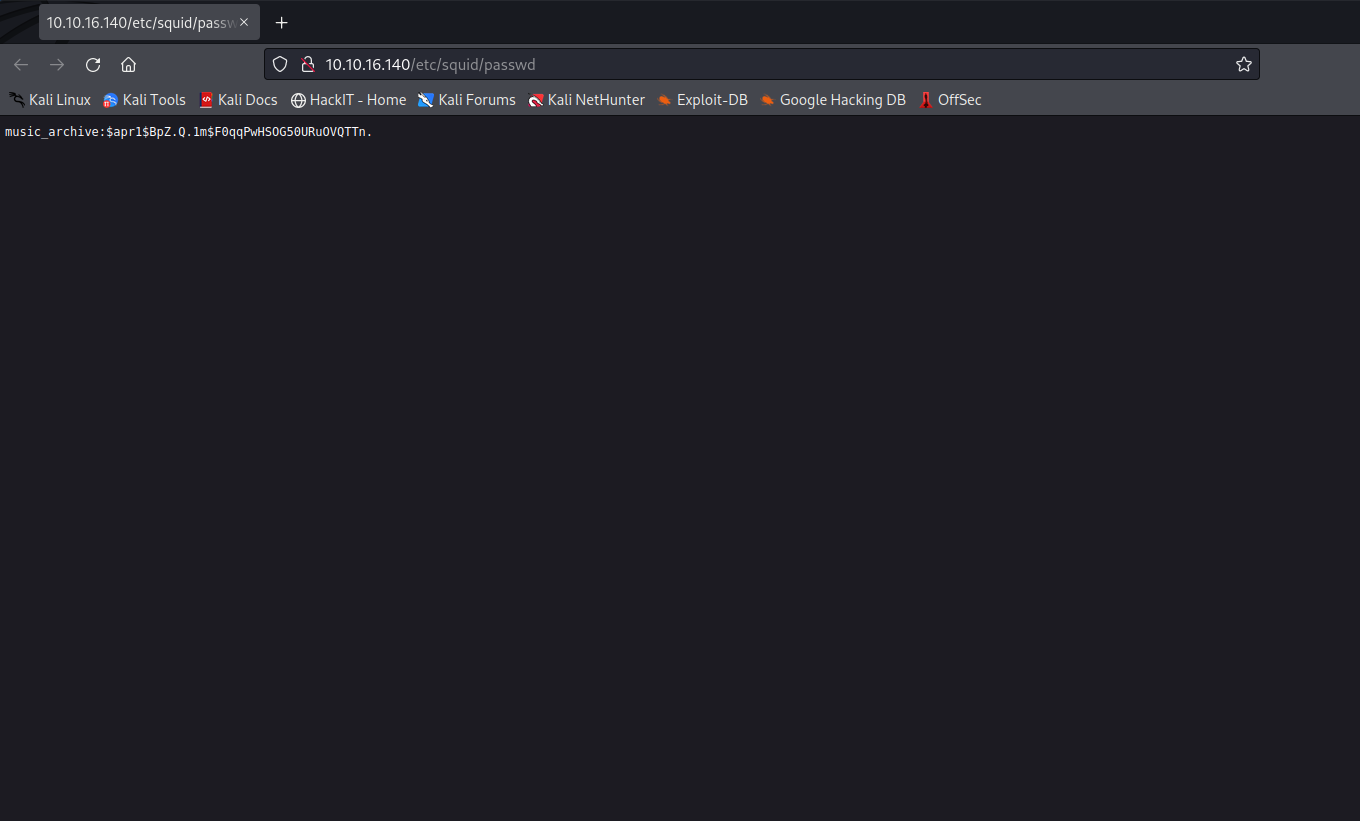
Task: Open the Kali Forums bookmark
Action: [x=467, y=100]
